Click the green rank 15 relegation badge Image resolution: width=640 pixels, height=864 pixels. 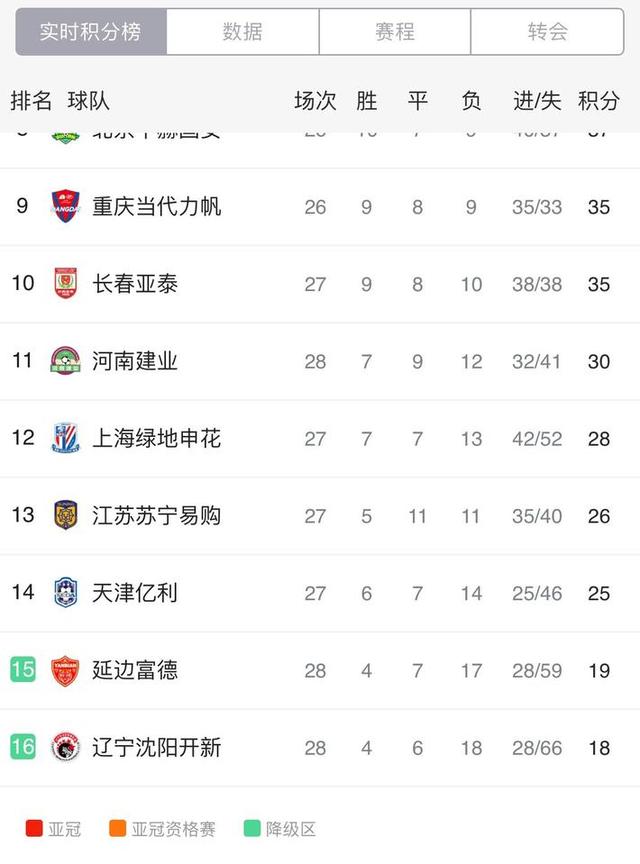coord(23,669)
